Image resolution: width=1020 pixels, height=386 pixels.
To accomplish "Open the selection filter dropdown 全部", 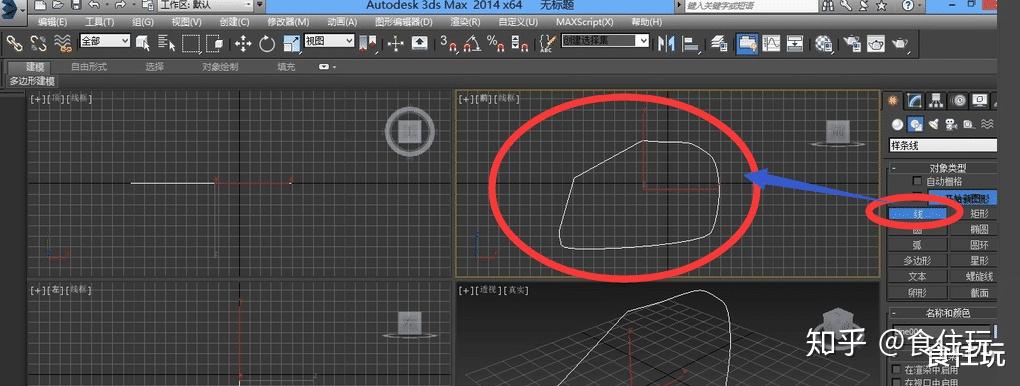I will click(105, 41).
